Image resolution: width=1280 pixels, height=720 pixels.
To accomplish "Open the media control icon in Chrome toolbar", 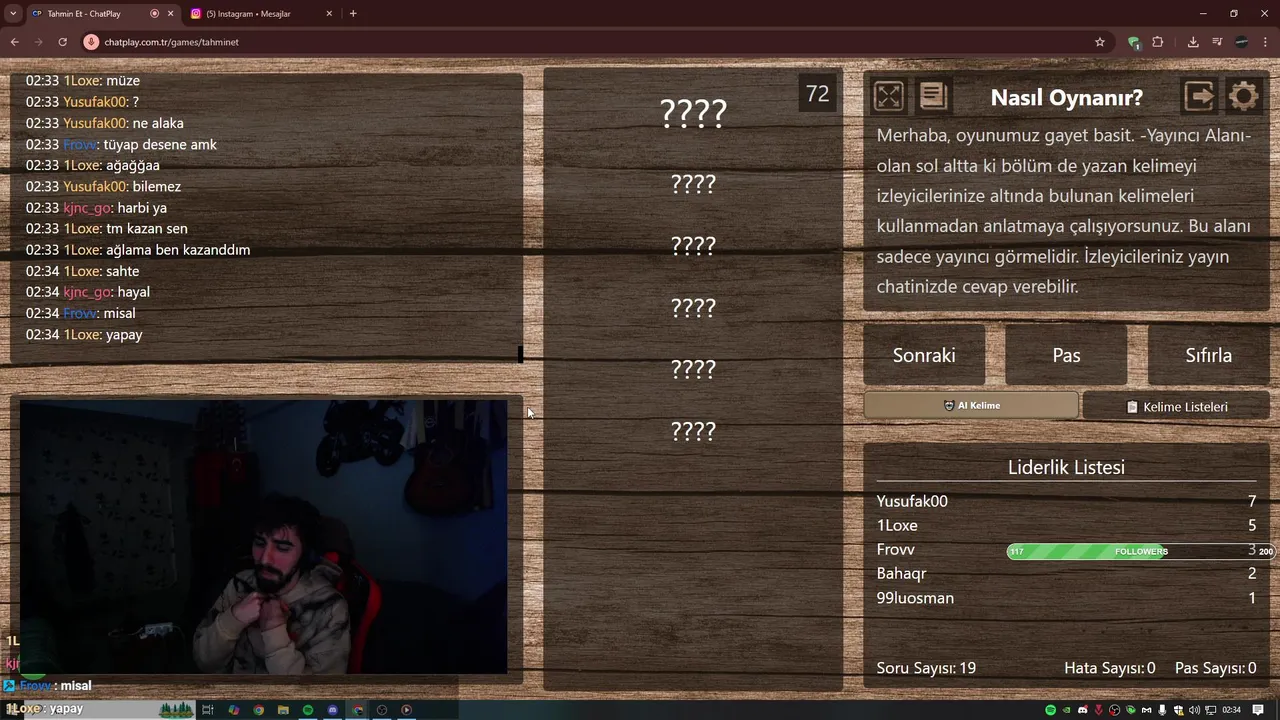I will click(1217, 42).
